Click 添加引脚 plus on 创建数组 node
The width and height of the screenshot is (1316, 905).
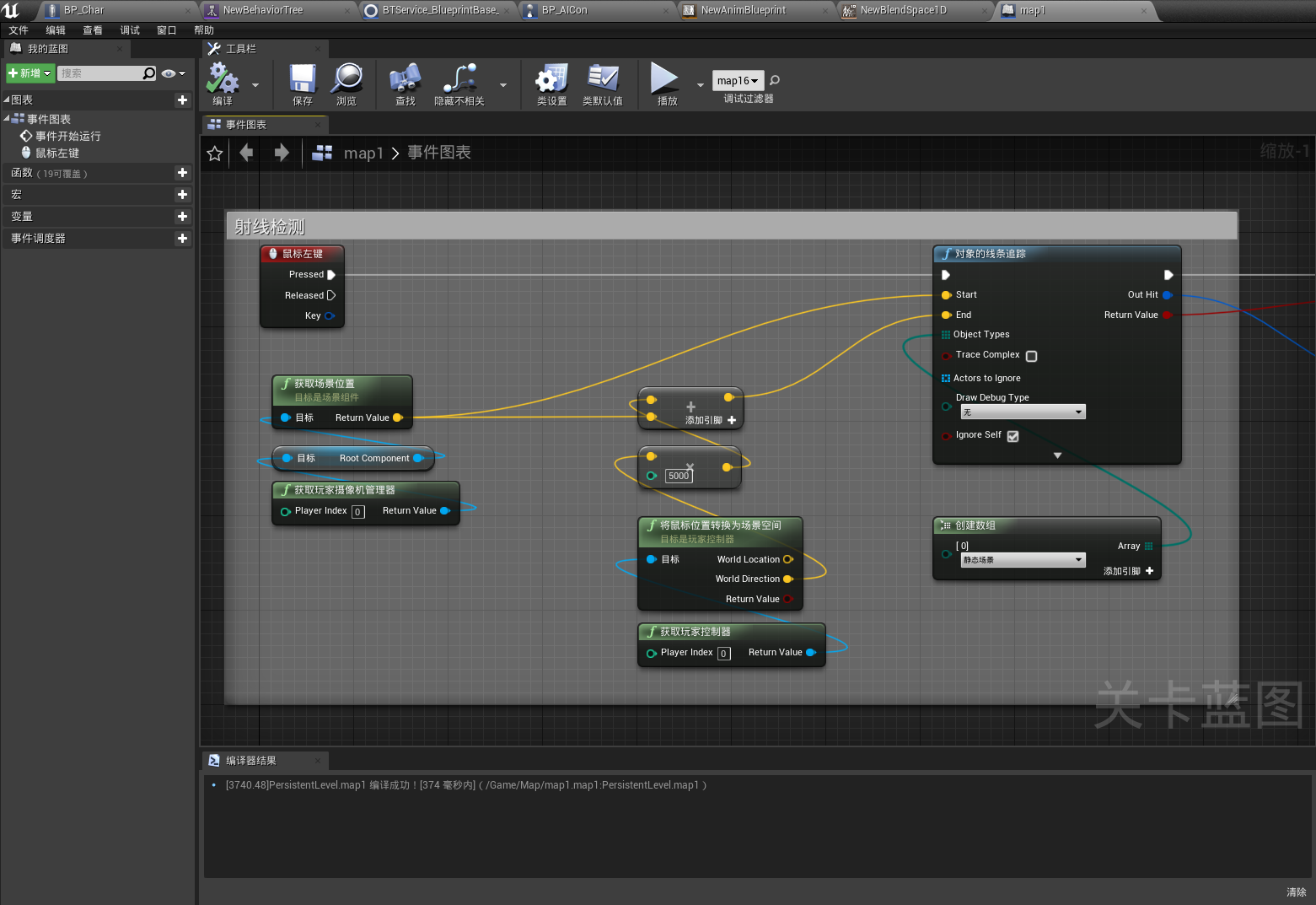[x=1149, y=571]
